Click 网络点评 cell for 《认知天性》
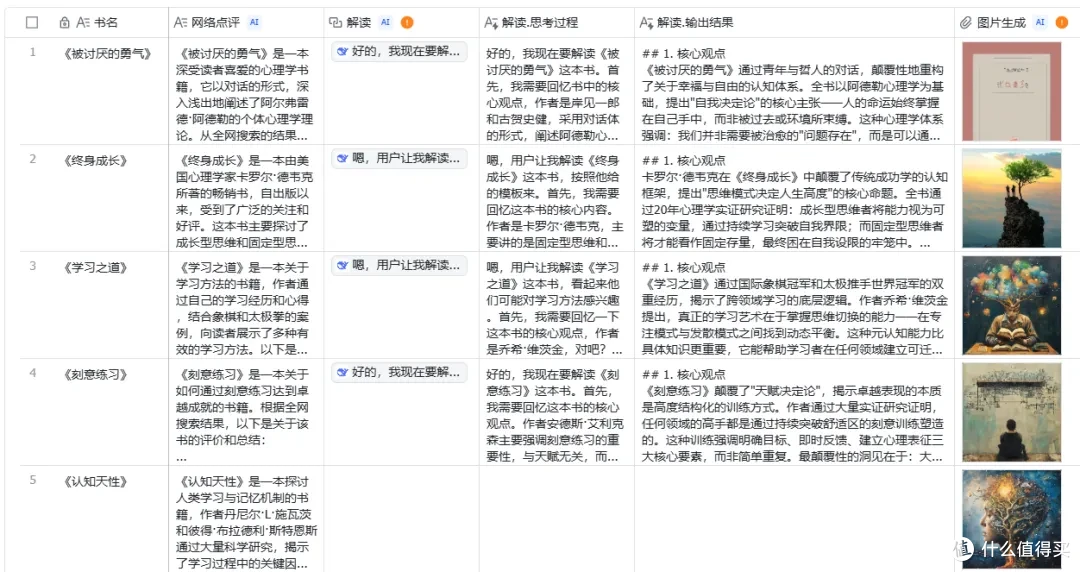This screenshot has width=1080, height=572. (x=246, y=519)
